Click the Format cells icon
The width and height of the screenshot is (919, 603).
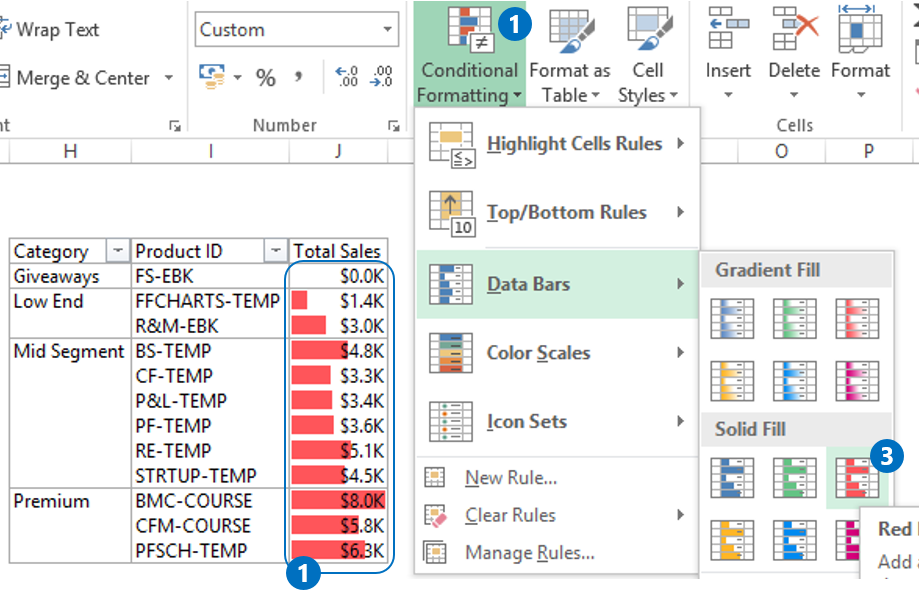point(860,28)
